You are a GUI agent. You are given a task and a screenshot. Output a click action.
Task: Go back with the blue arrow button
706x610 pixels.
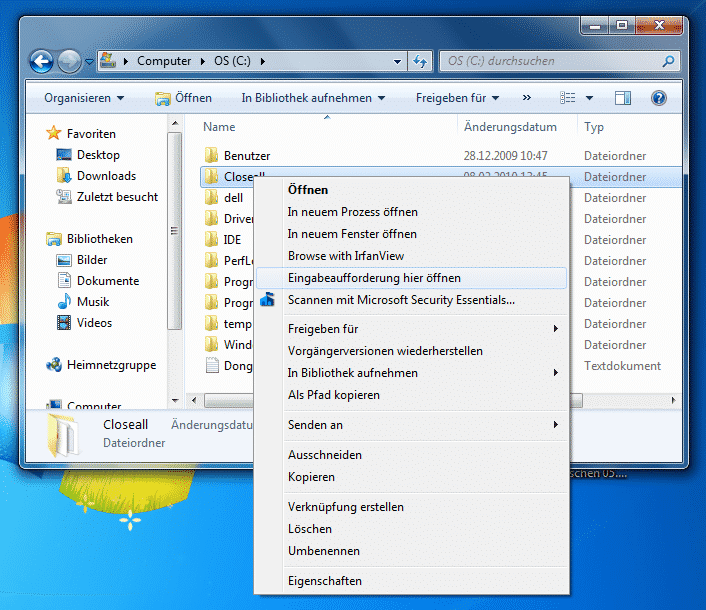(41, 61)
